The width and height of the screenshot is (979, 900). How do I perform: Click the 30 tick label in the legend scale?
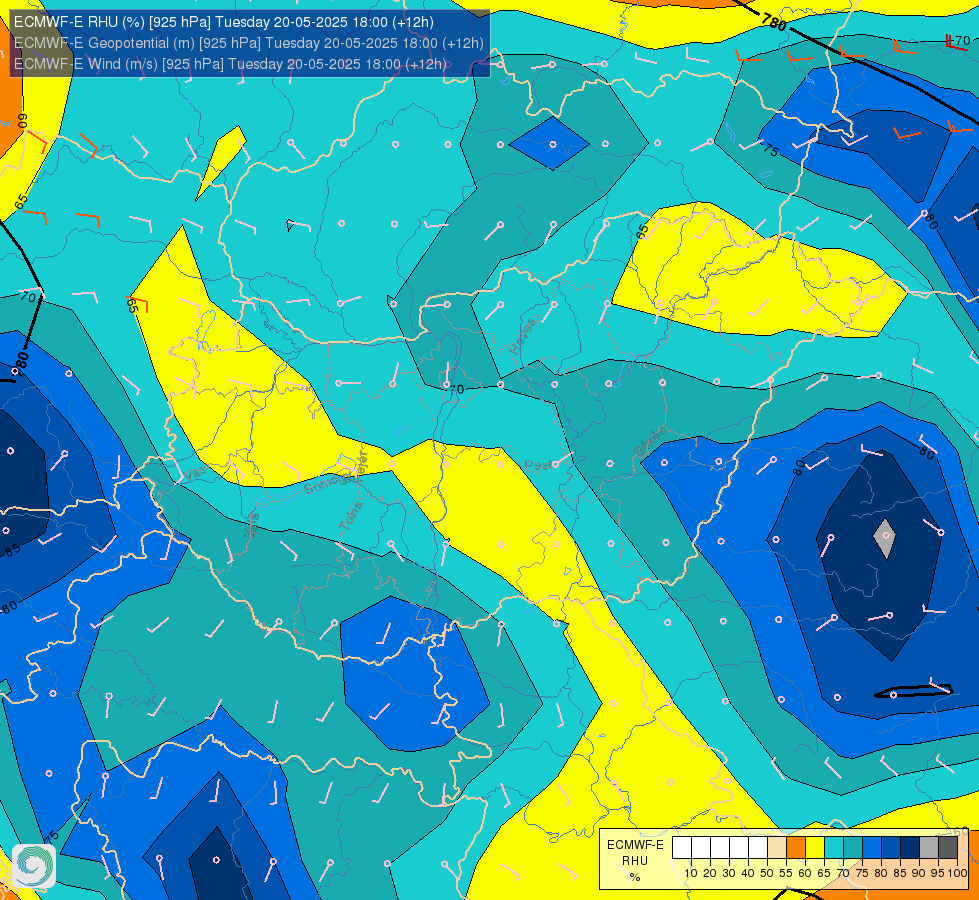(x=729, y=873)
